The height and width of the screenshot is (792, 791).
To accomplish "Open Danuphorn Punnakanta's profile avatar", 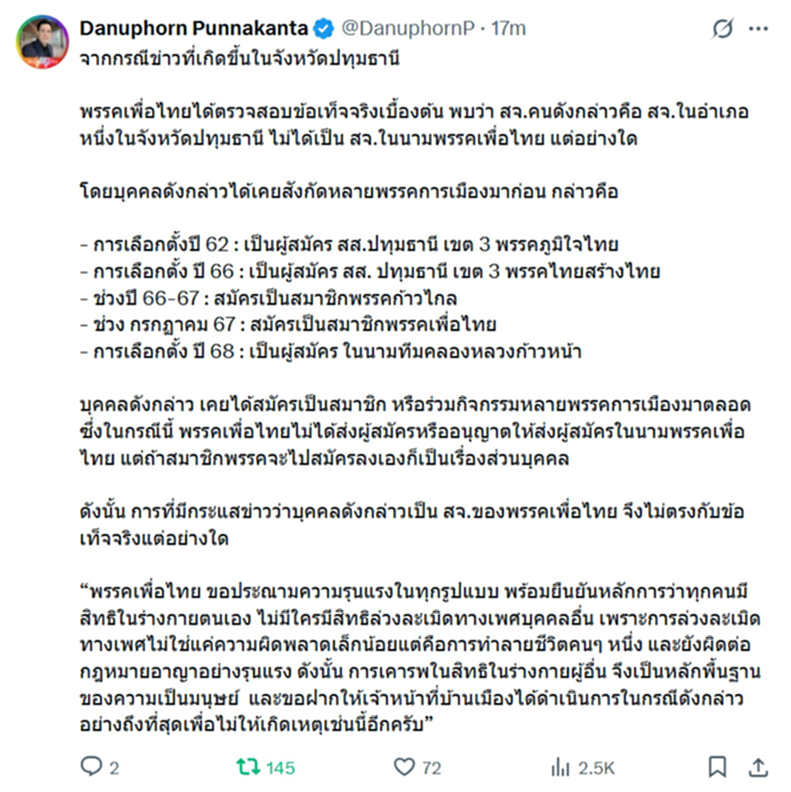I will pyautogui.click(x=42, y=41).
